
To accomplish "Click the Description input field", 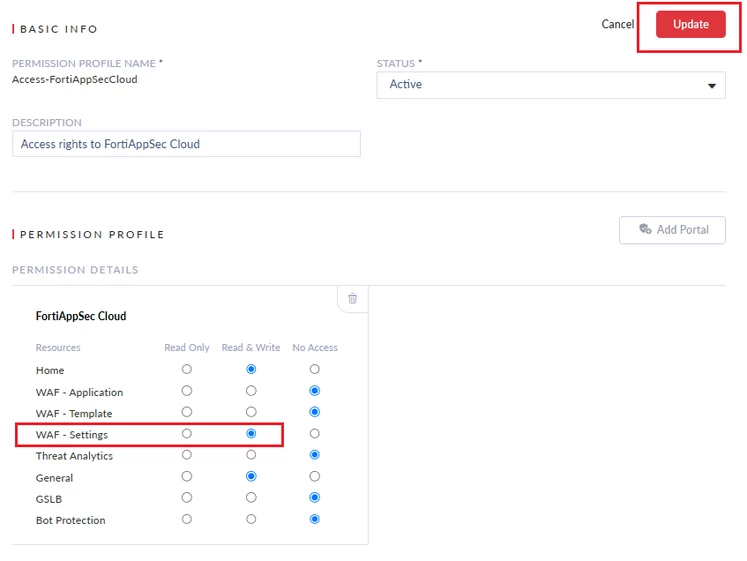I will pyautogui.click(x=186, y=144).
